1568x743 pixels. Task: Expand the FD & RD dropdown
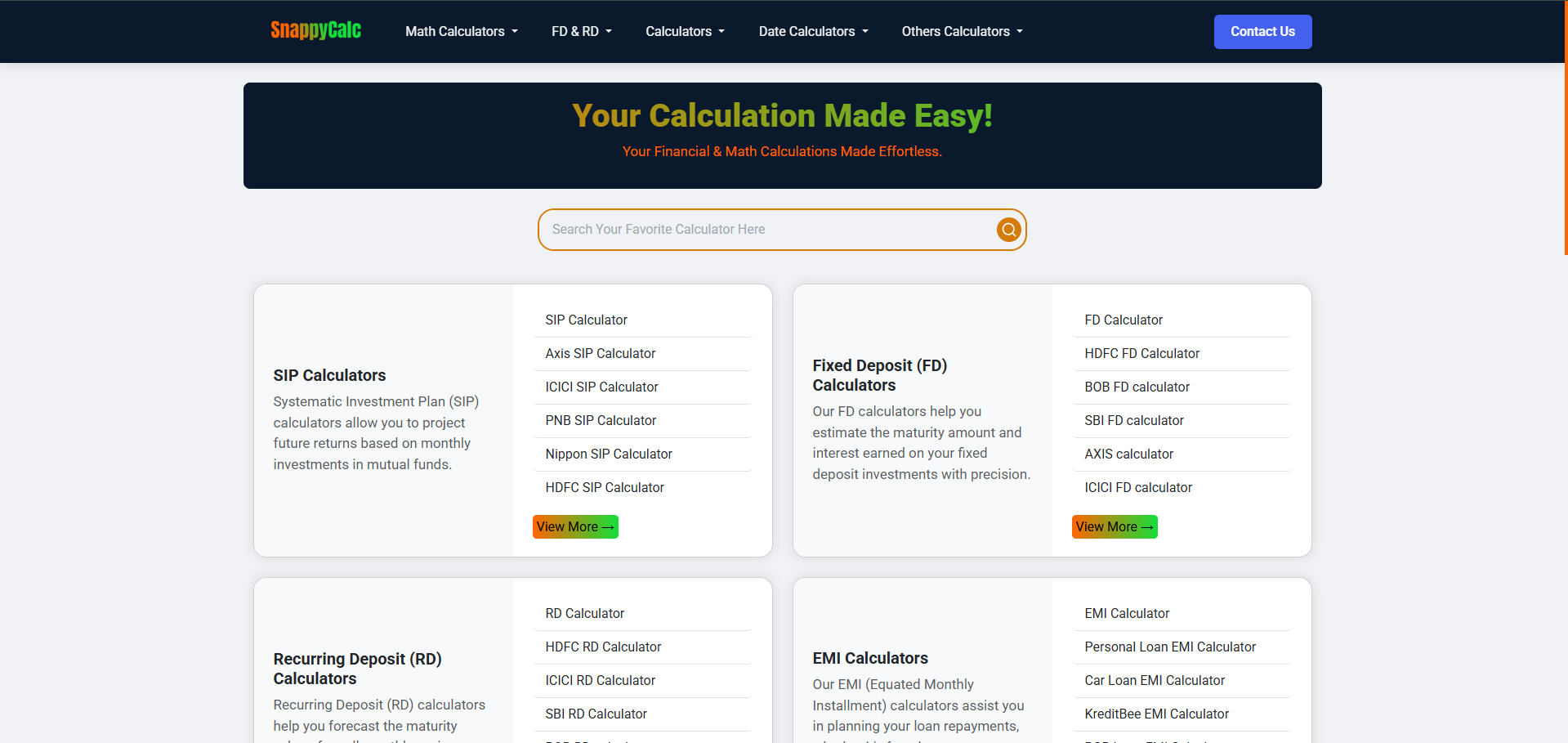(x=582, y=31)
